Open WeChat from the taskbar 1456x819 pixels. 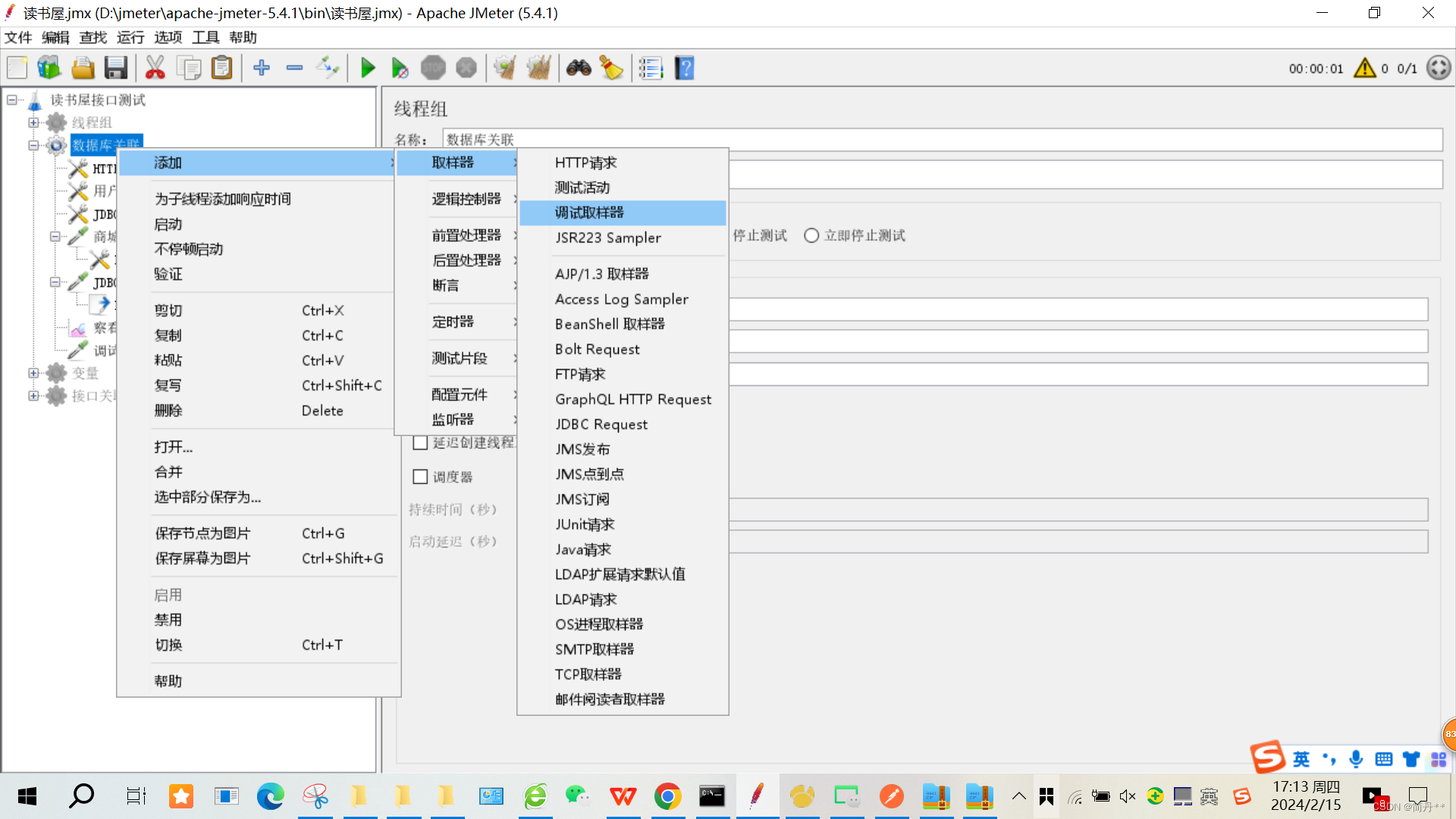579,796
